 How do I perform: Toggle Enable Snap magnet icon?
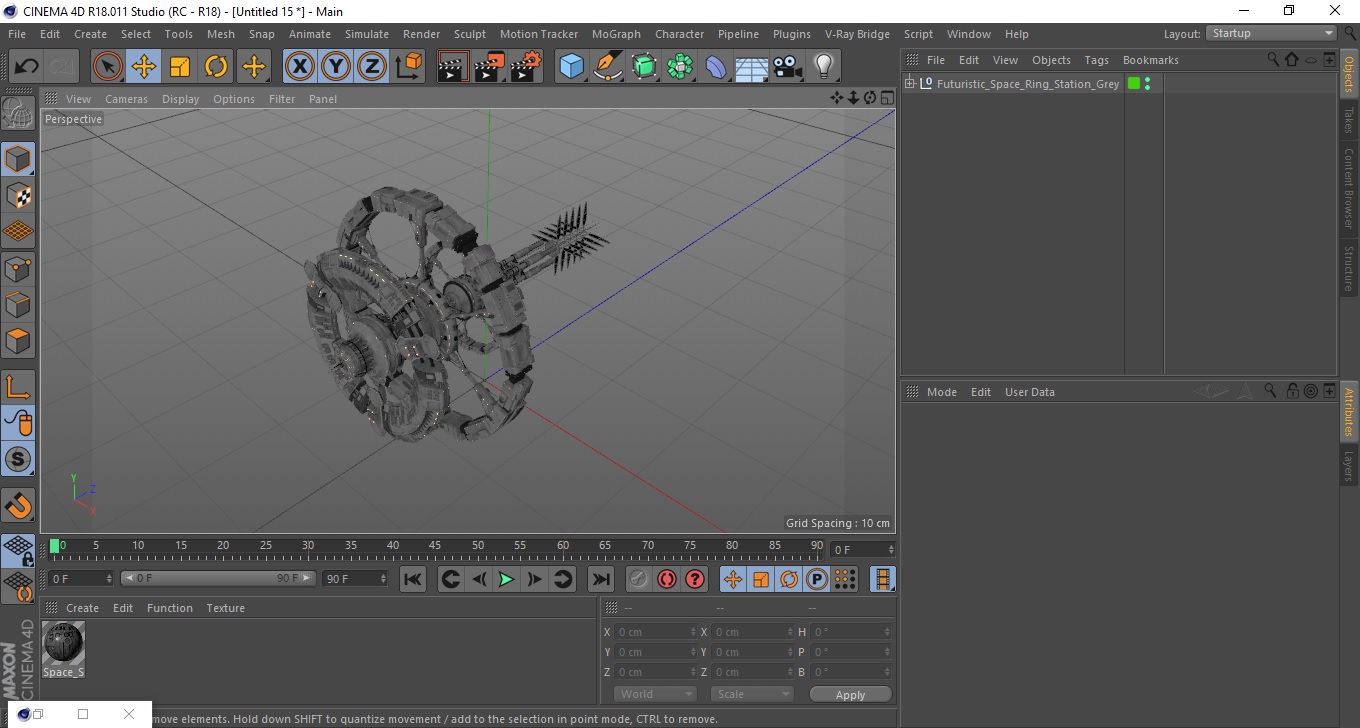(18, 505)
